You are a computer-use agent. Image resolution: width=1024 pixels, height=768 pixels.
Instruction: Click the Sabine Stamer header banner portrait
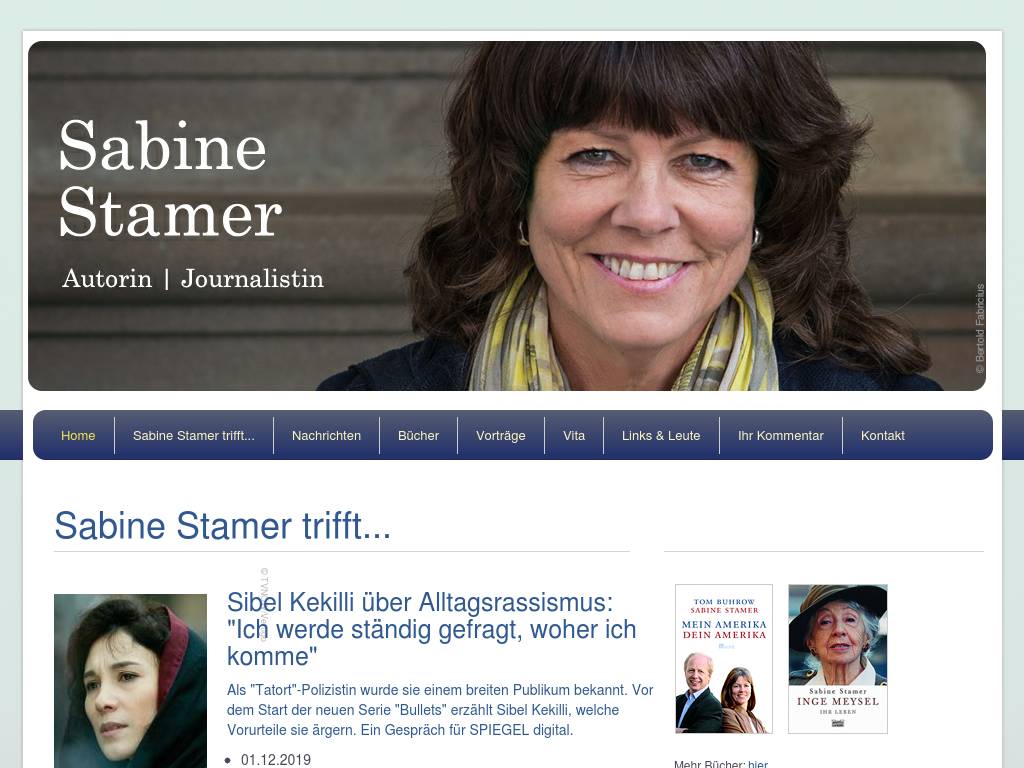coord(507,216)
